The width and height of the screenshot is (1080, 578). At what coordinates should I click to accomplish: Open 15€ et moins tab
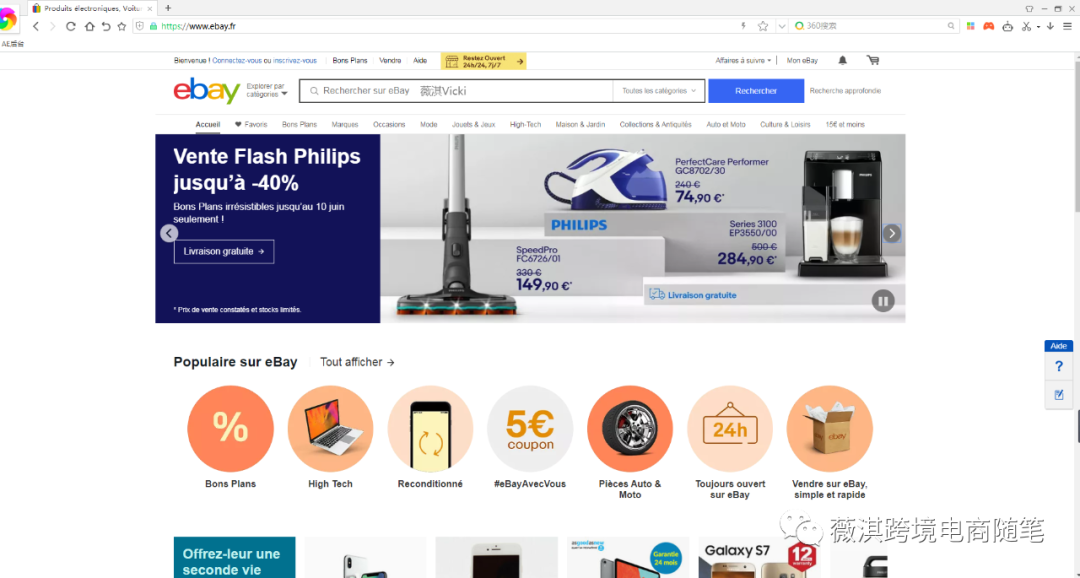845,125
